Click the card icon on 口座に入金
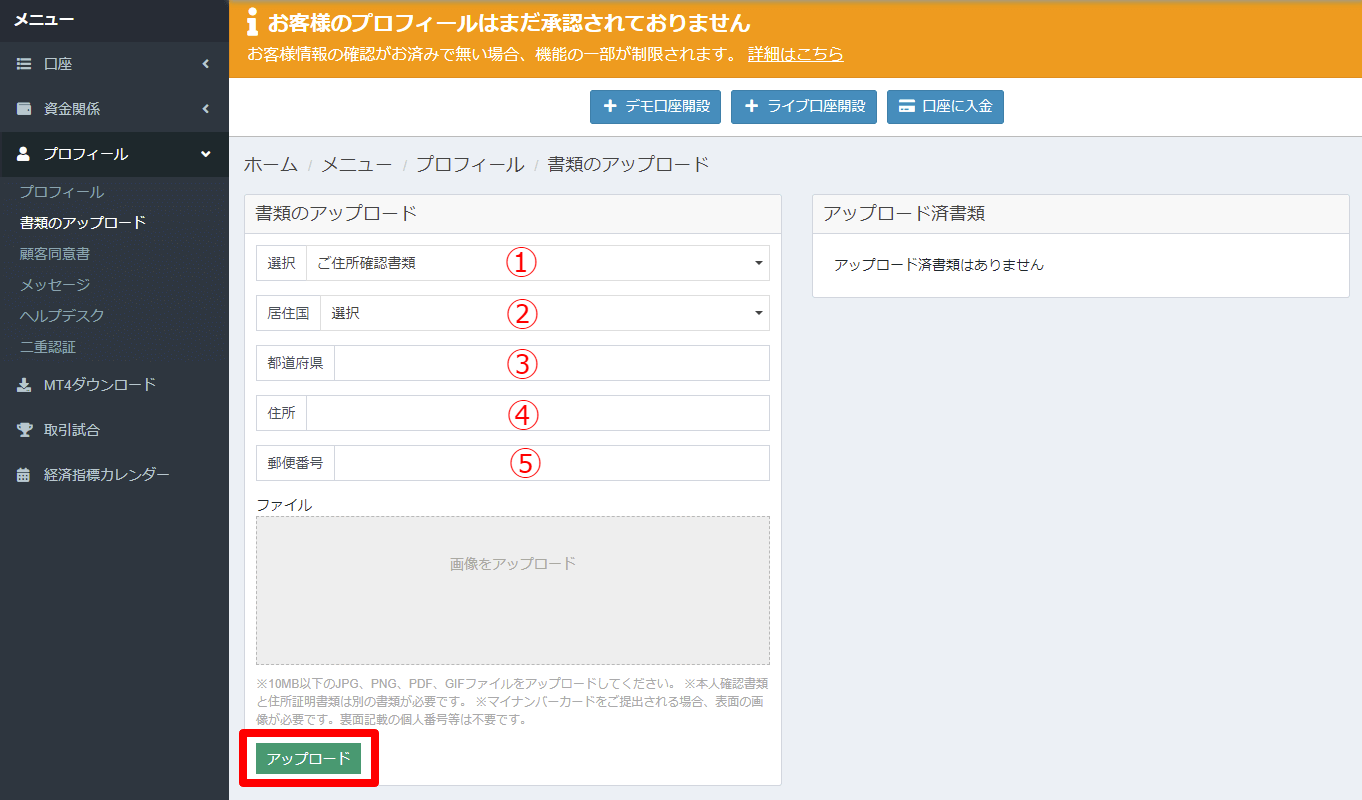Screen dimensions: 1362x800 click(x=906, y=106)
